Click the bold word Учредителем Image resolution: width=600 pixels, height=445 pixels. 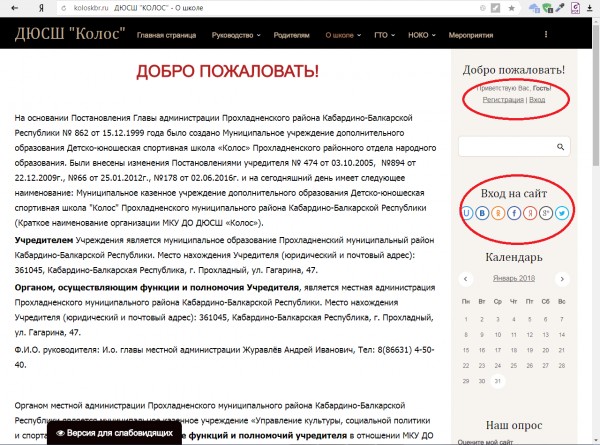44,240
